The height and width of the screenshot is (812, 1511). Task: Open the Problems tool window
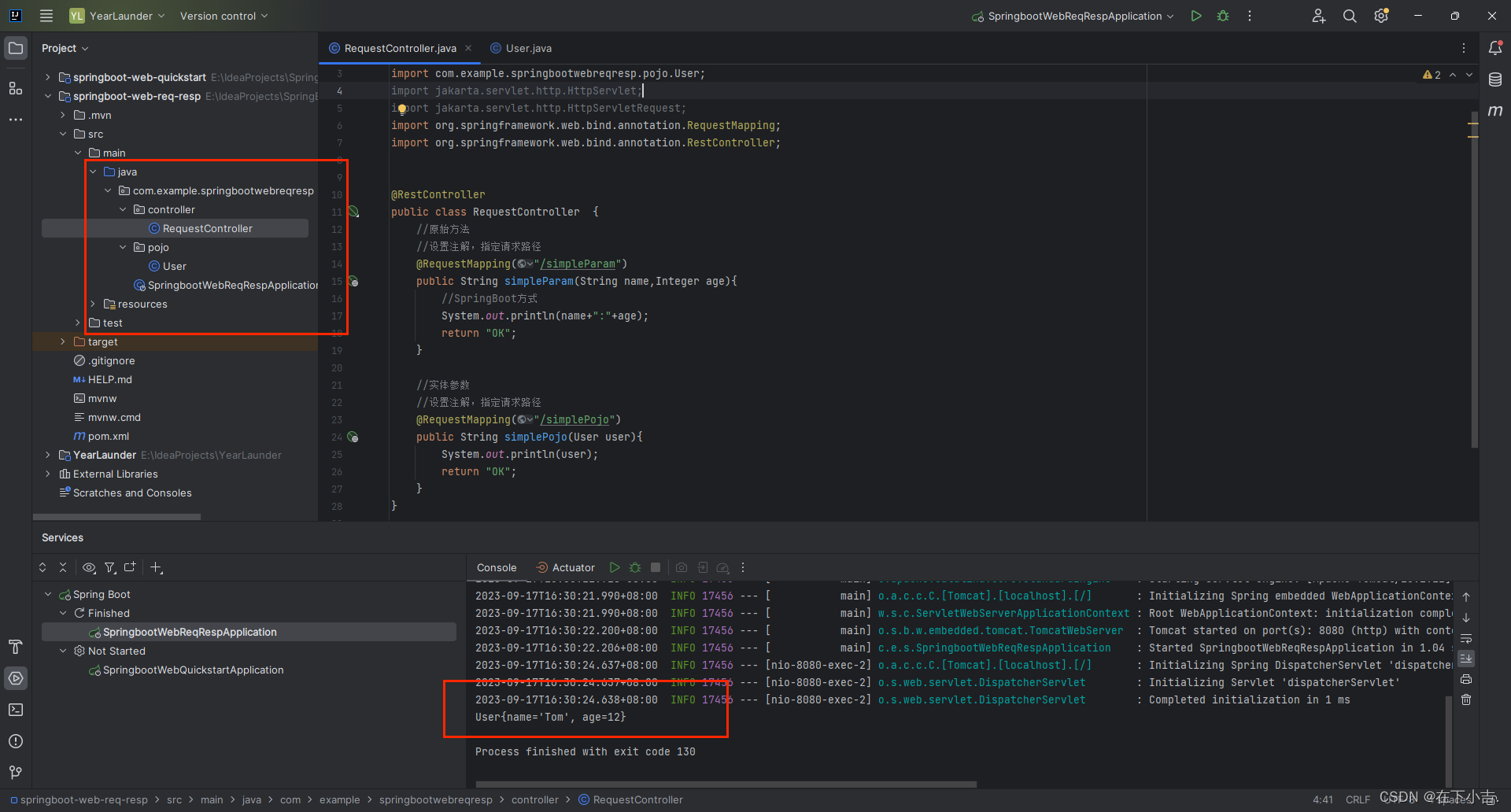(16, 741)
